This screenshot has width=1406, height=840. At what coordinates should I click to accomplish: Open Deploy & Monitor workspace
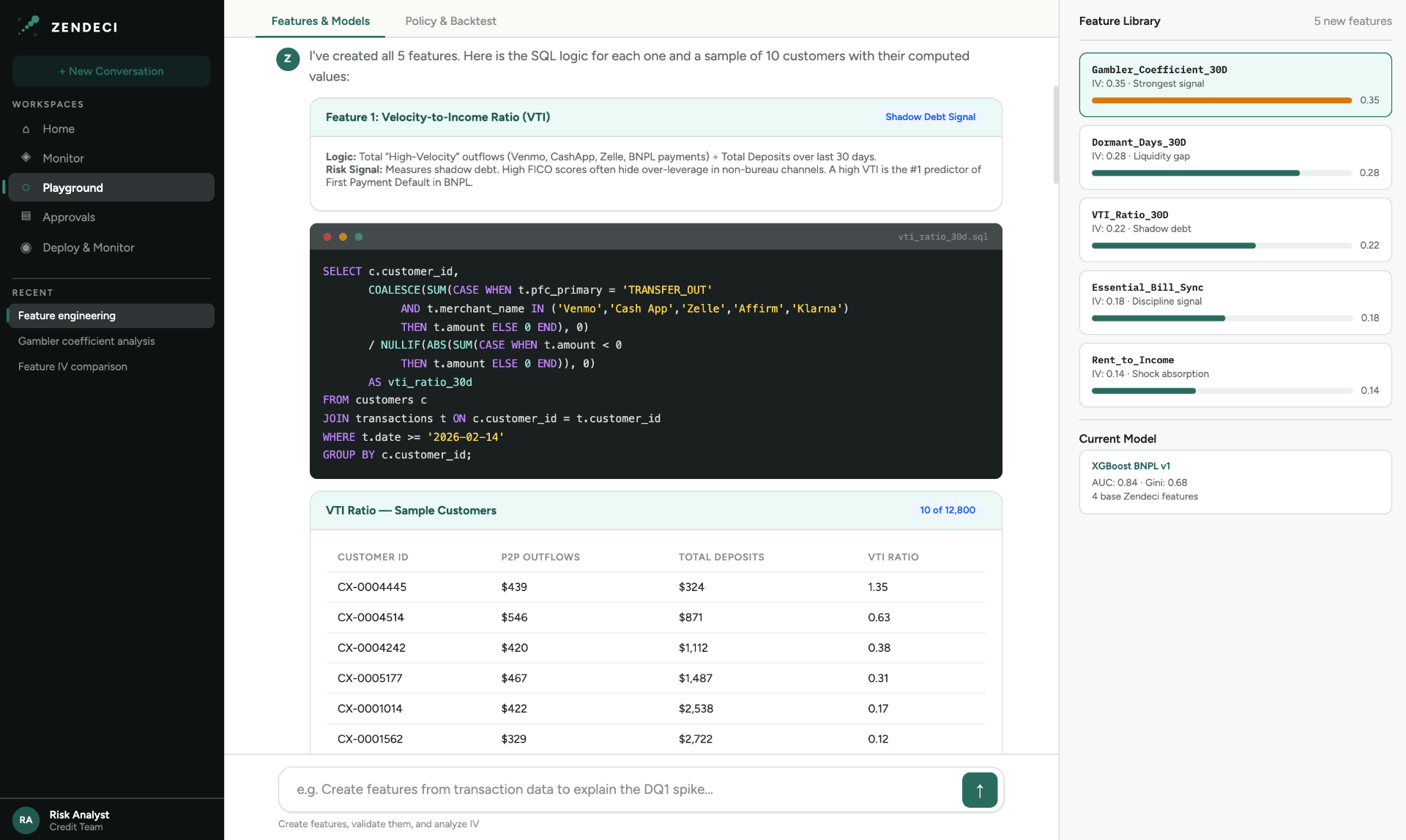[111, 248]
